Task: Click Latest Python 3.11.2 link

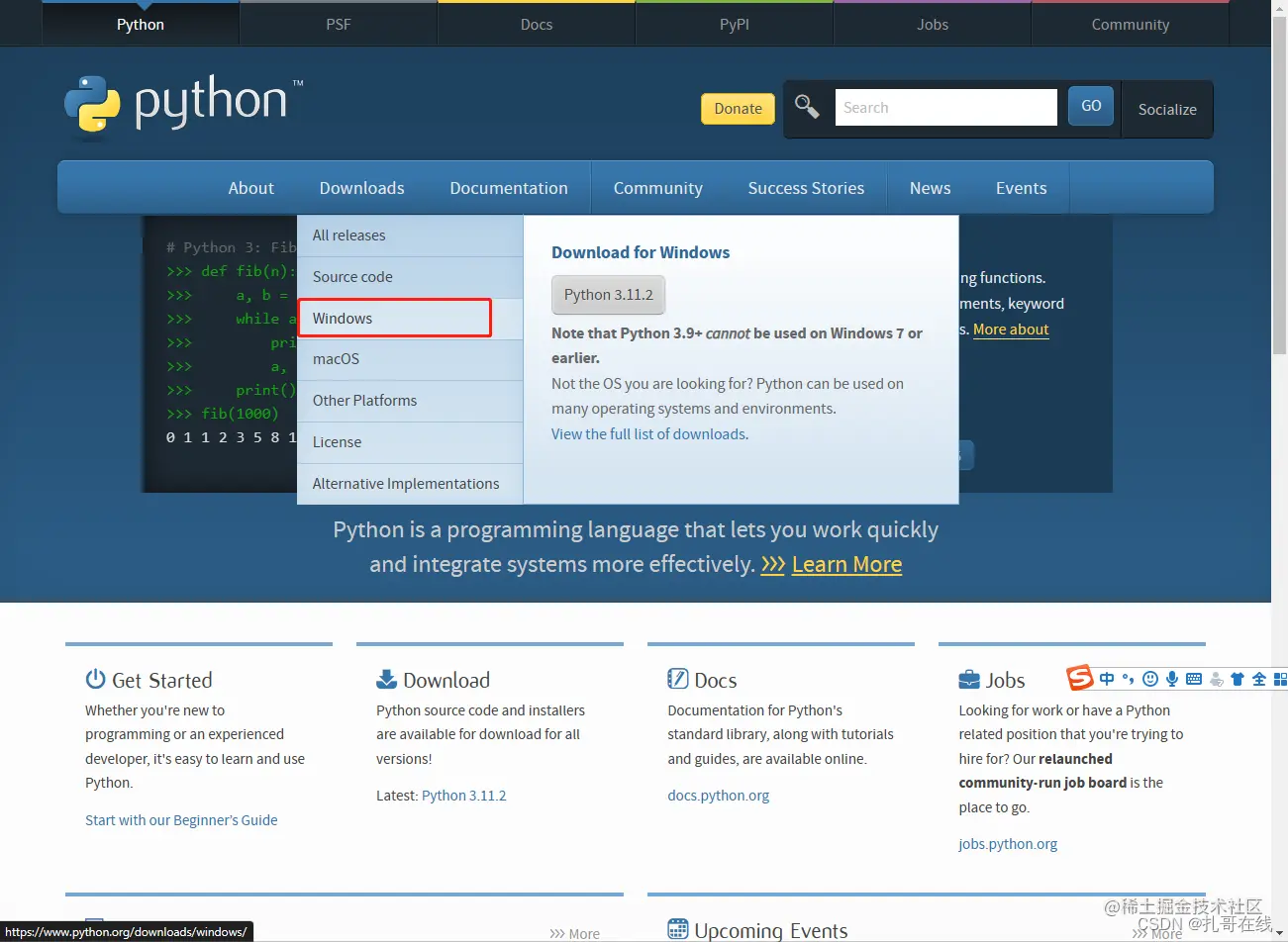Action: (463, 796)
